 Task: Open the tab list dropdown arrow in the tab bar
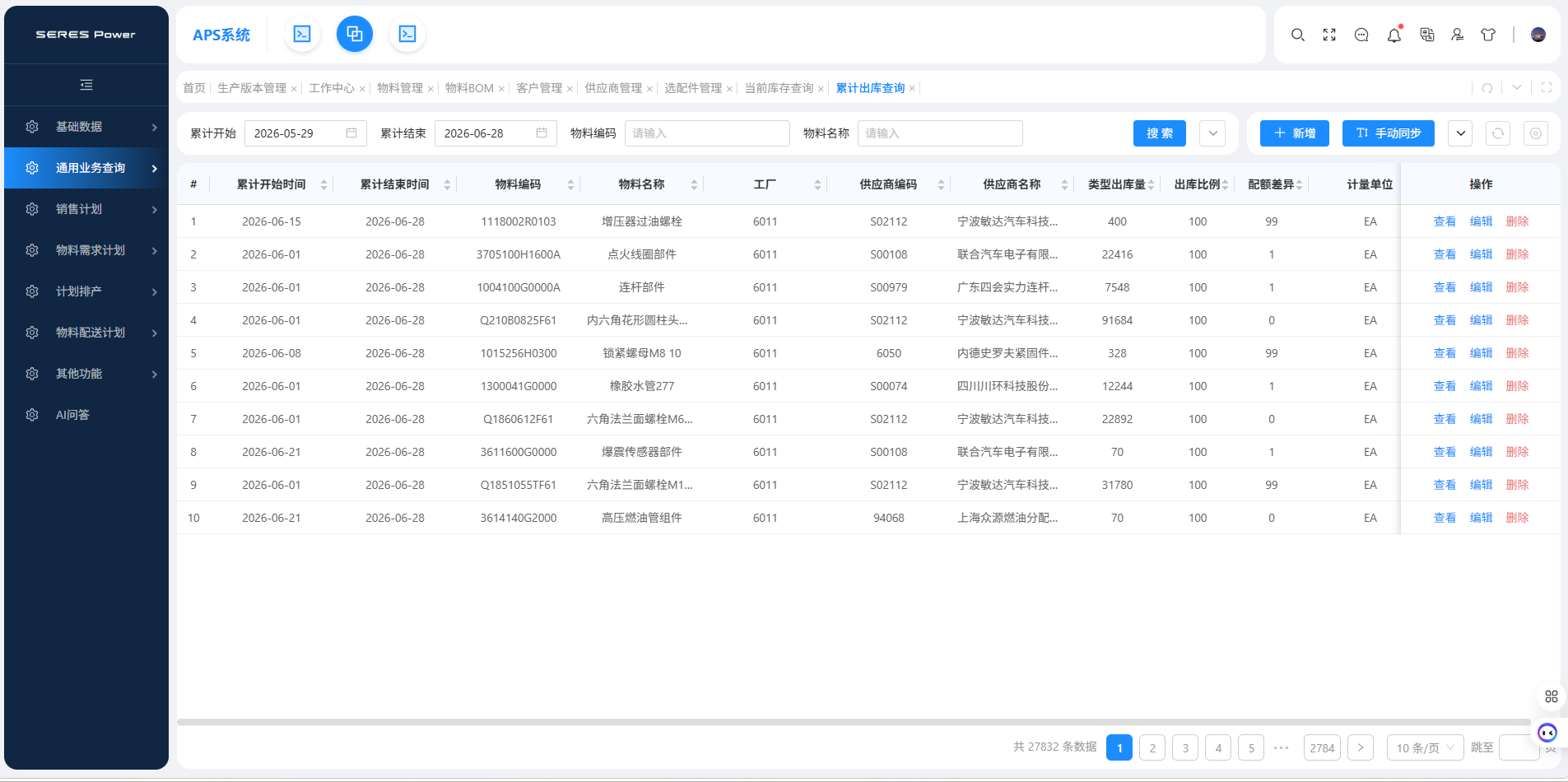1517,87
